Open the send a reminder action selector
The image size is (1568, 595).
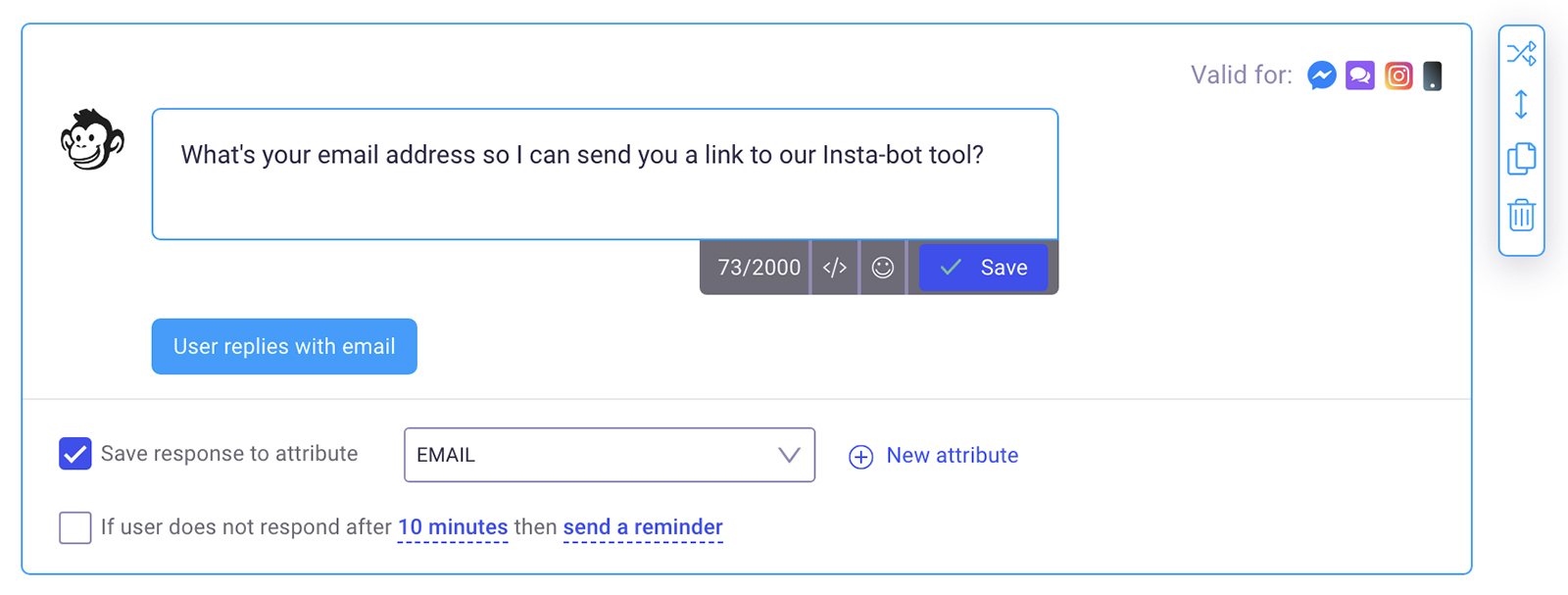pos(643,527)
